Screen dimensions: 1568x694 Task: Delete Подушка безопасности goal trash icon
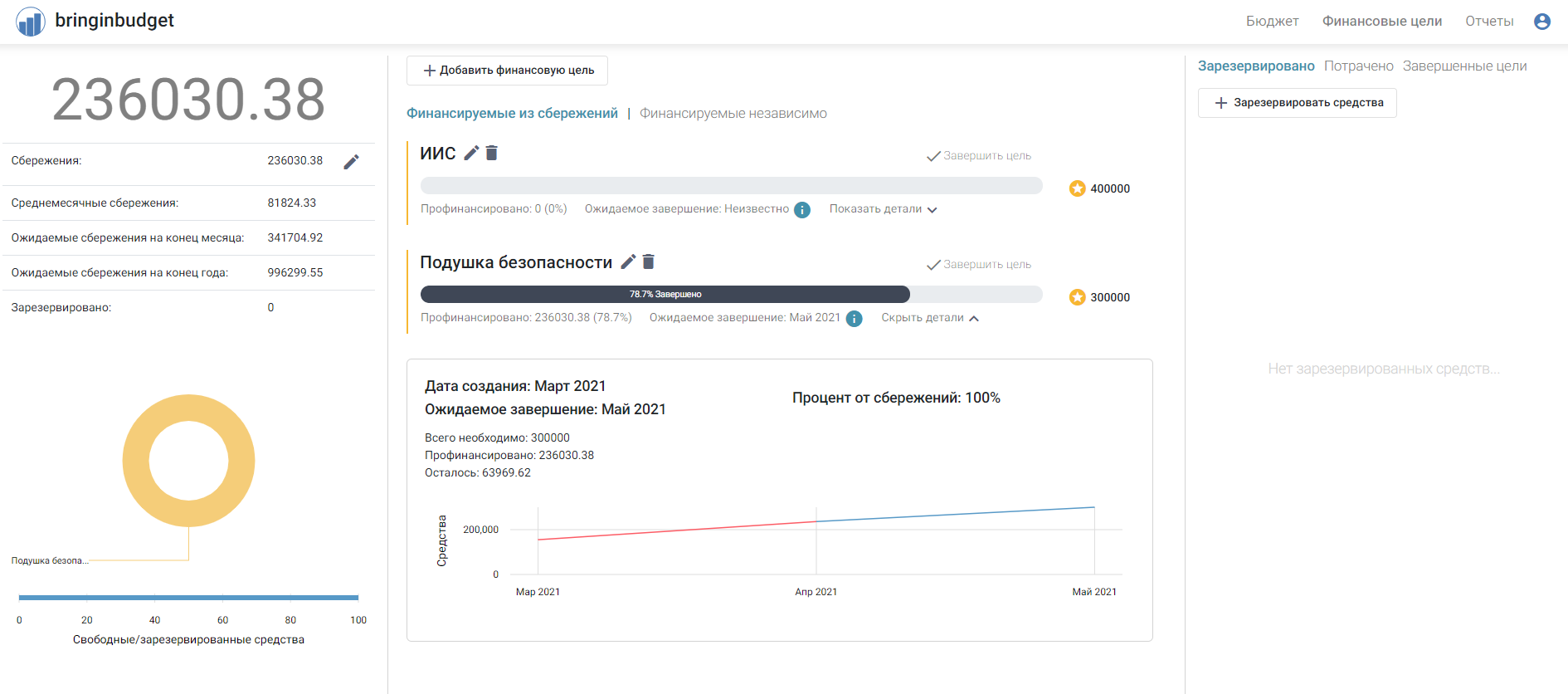tap(649, 261)
